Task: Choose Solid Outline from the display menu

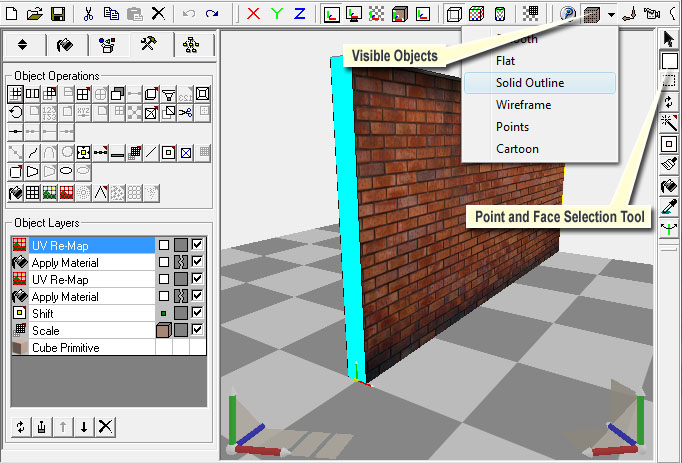Action: tap(530, 83)
